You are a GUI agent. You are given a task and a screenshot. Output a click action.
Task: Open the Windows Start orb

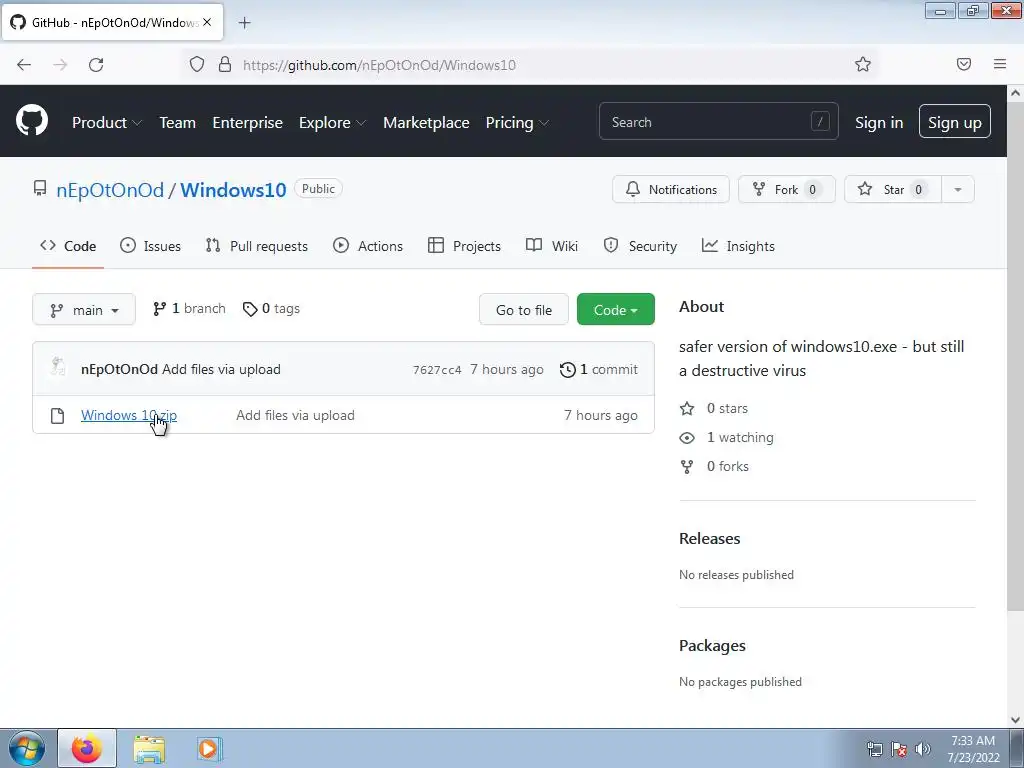[x=27, y=748]
